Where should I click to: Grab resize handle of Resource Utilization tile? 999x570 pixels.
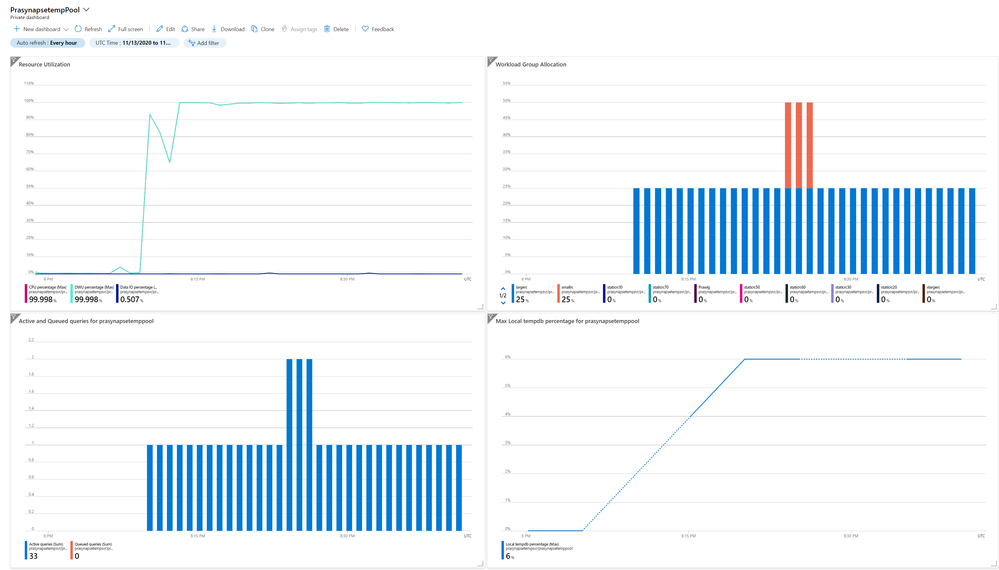[x=481, y=307]
